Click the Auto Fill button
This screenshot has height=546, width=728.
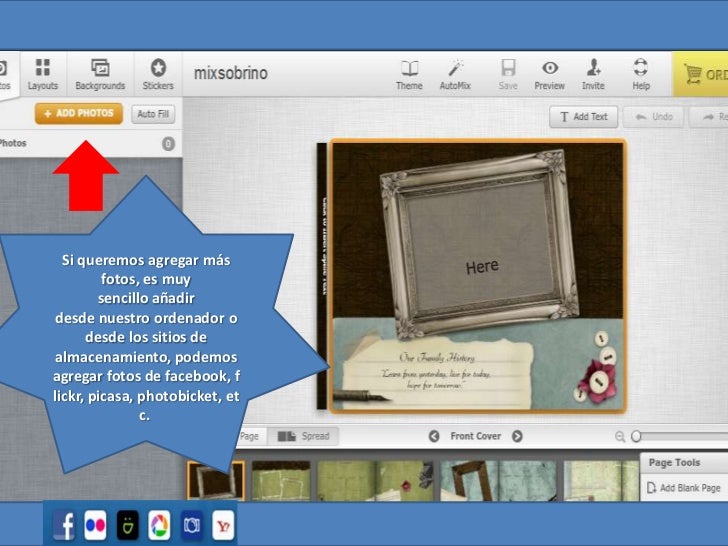(153, 114)
